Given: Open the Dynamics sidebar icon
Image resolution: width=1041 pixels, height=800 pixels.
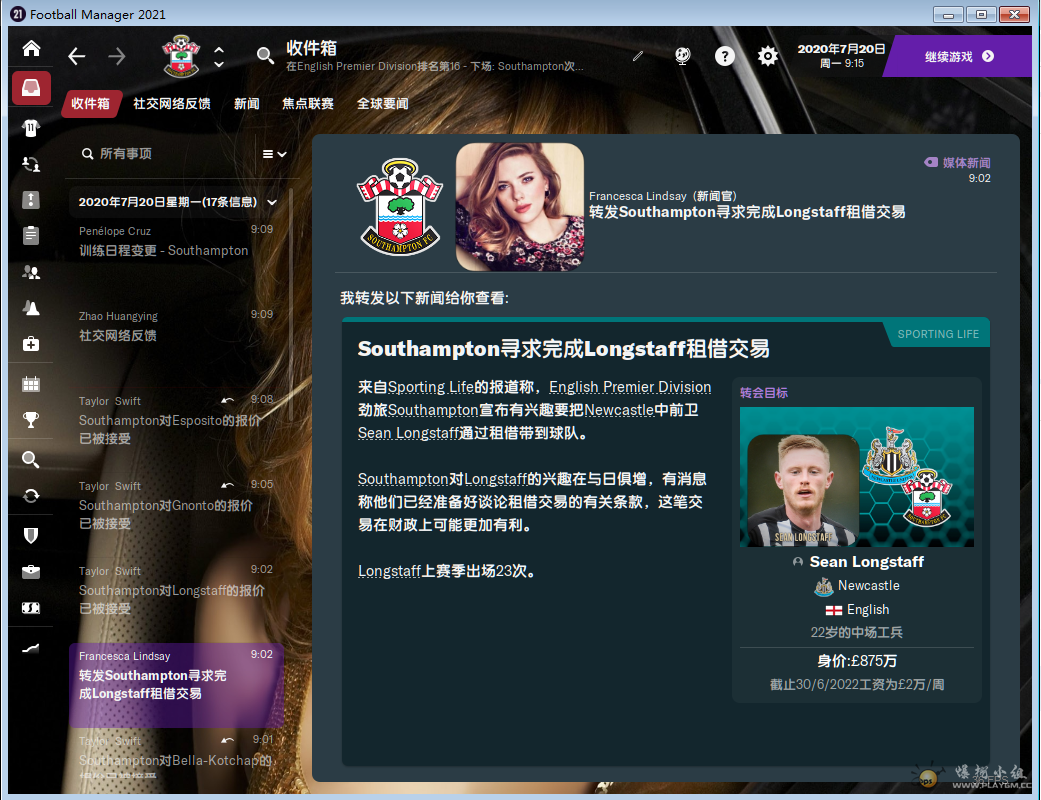Looking at the screenshot, I should (31, 164).
